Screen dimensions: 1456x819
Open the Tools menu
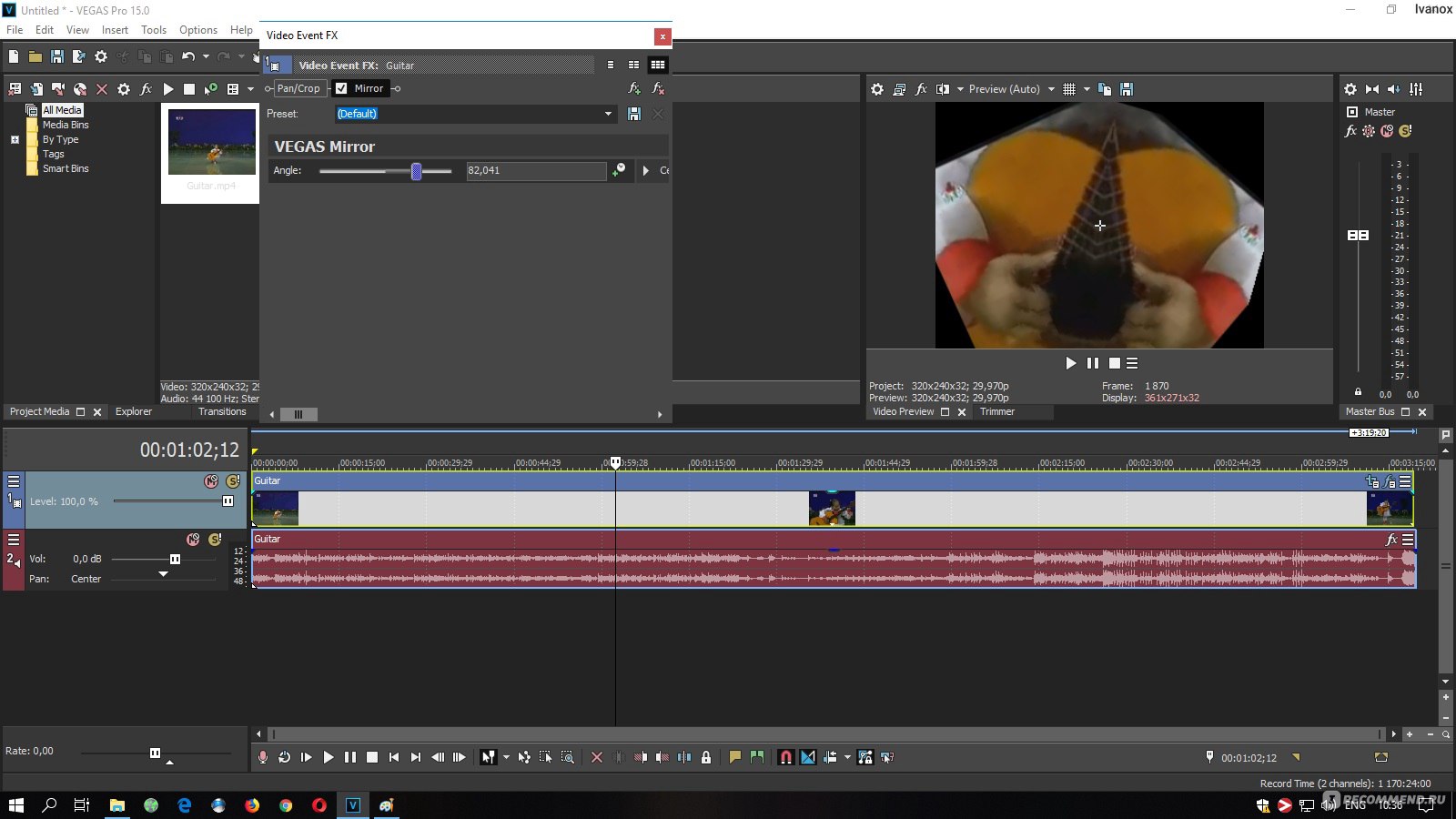[154, 30]
